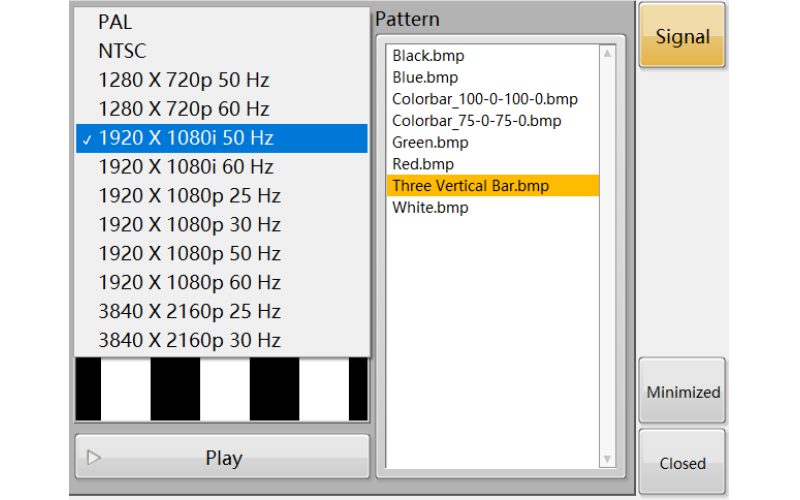
Task: Choose 1920 X 1080p 30 Hz
Action: click(x=221, y=225)
